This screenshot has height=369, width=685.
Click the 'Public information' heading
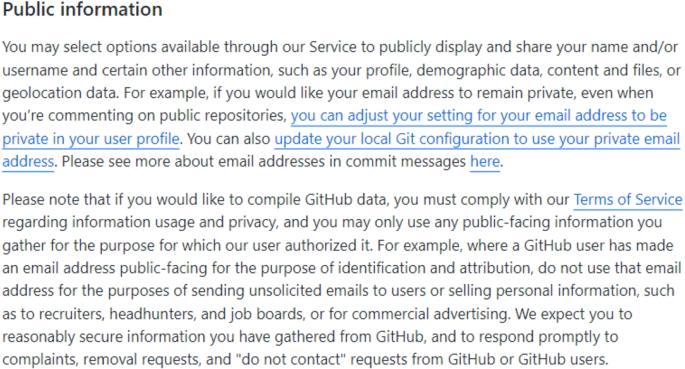point(82,10)
